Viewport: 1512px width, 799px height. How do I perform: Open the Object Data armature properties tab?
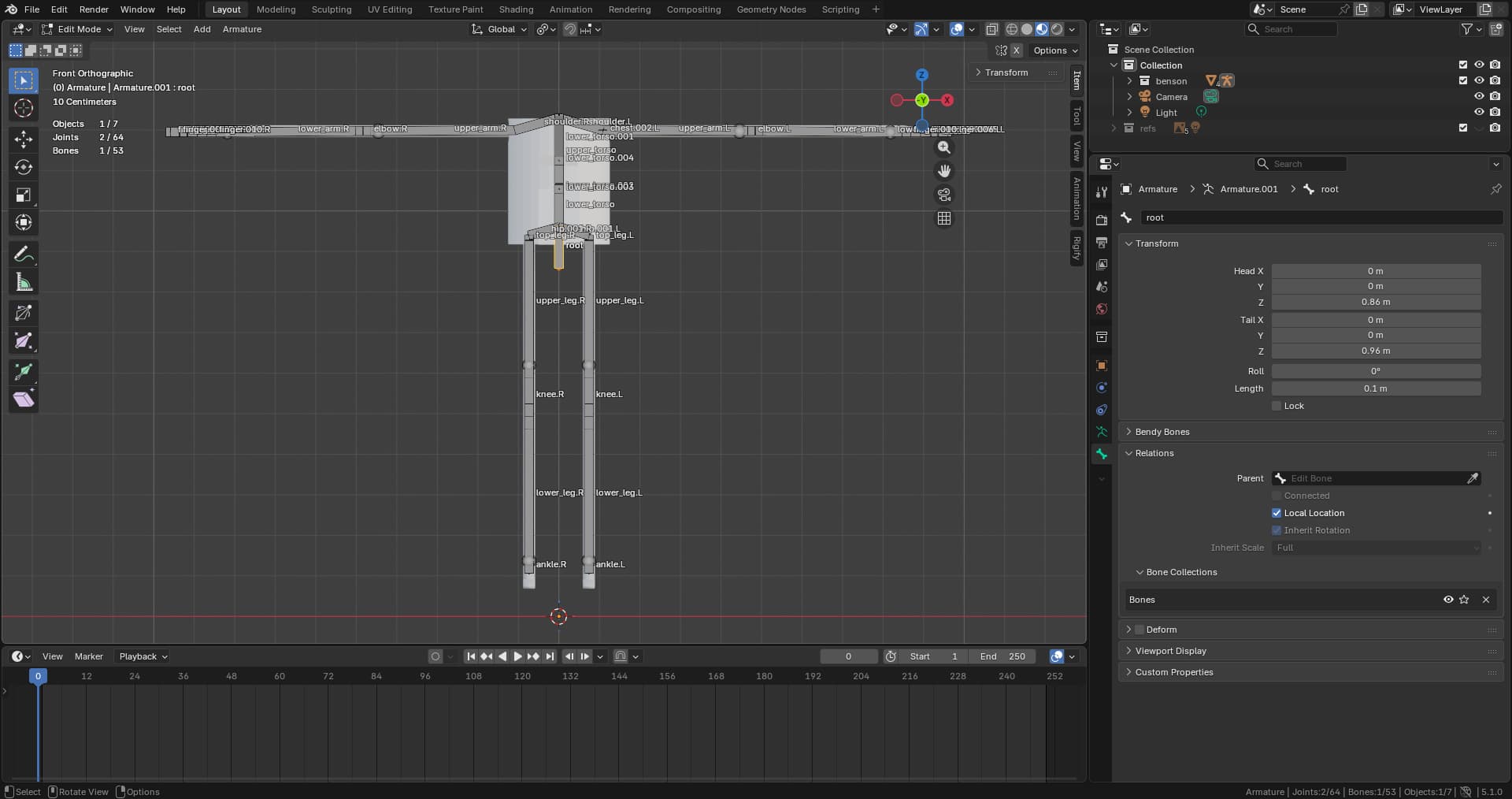(1102, 432)
